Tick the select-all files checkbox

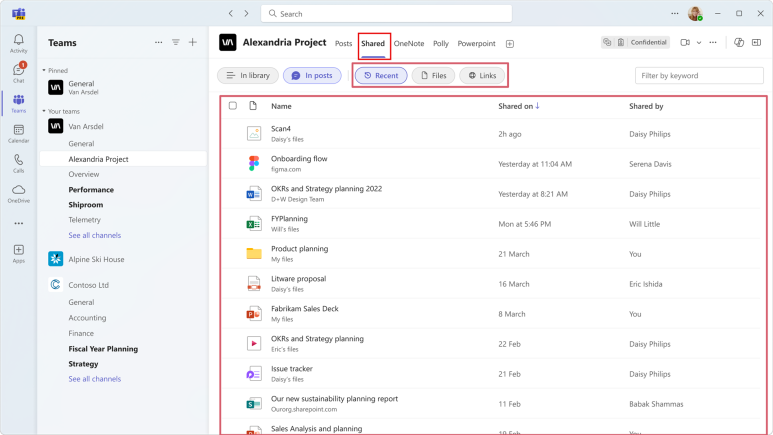coord(233,106)
